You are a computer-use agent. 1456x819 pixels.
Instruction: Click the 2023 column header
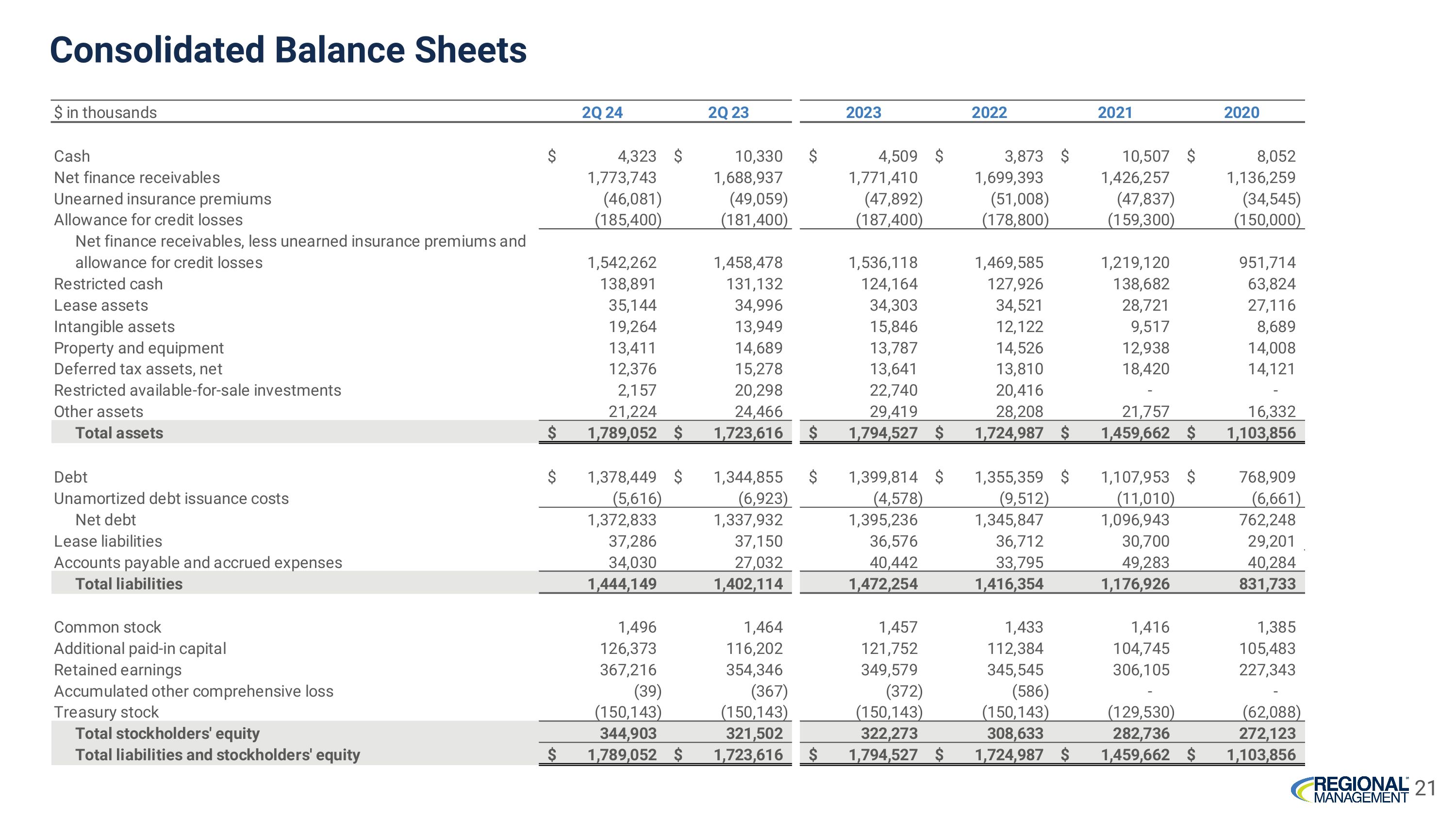point(863,113)
